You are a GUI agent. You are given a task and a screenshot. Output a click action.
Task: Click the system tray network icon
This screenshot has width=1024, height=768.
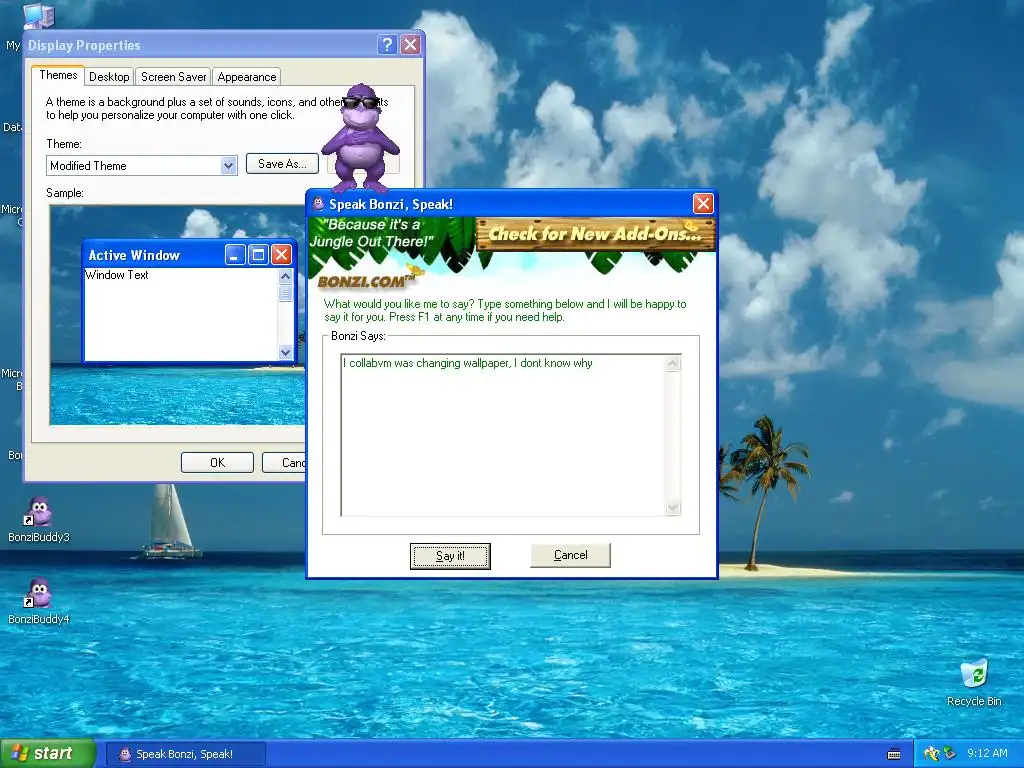pyautogui.click(x=948, y=754)
